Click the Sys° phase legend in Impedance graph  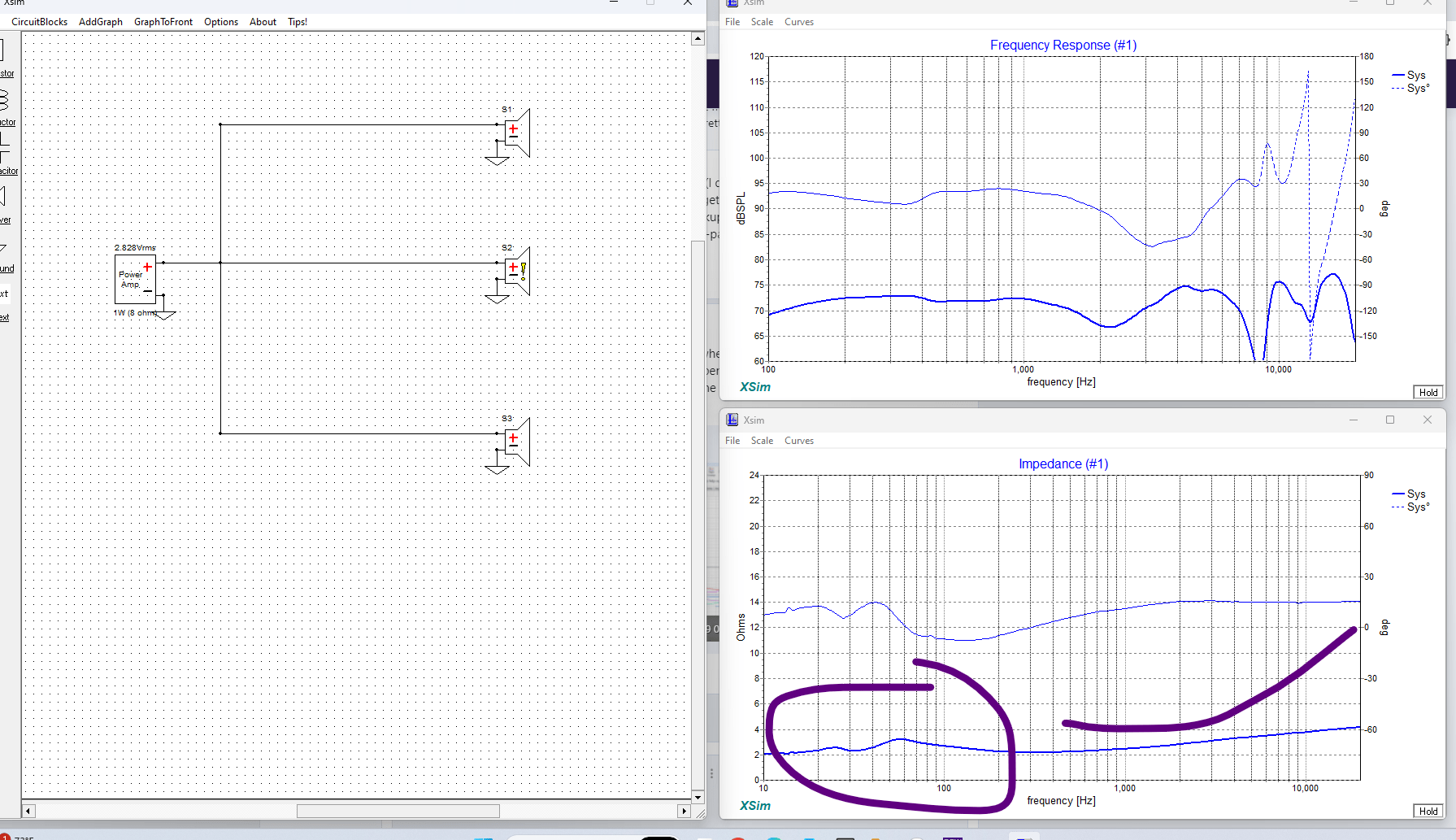click(1410, 507)
